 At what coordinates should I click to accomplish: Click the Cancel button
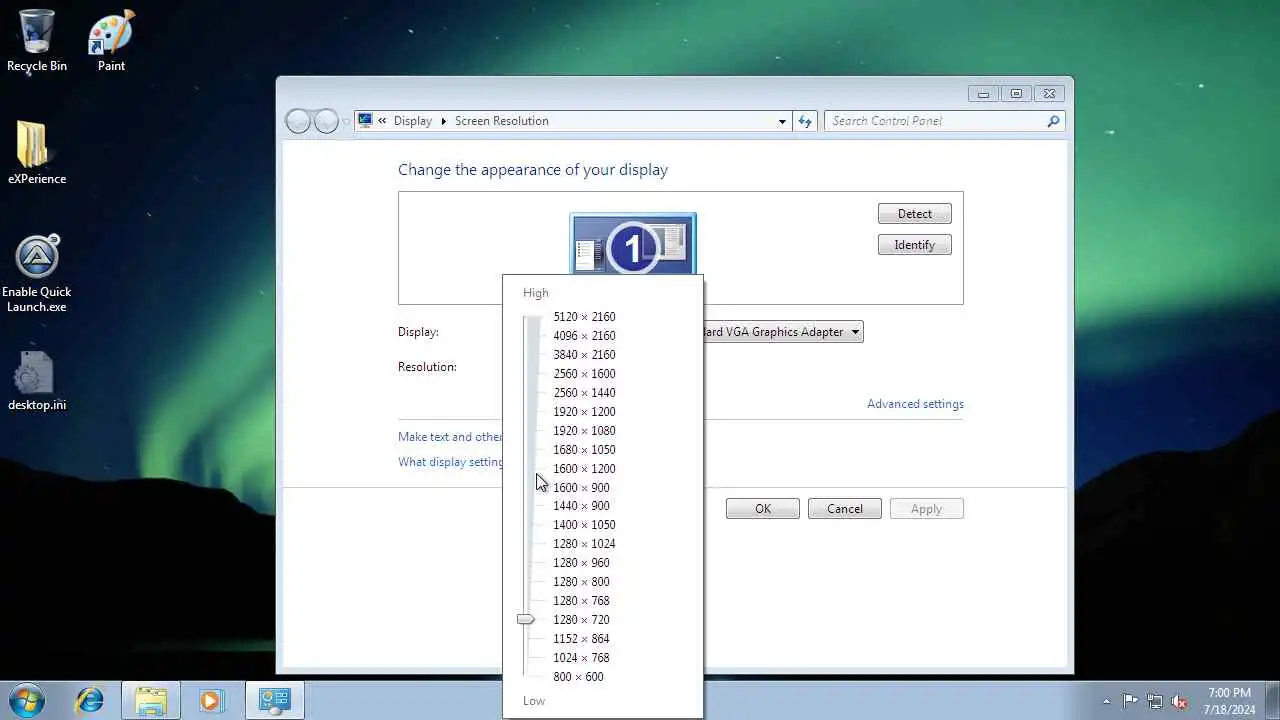(x=845, y=509)
